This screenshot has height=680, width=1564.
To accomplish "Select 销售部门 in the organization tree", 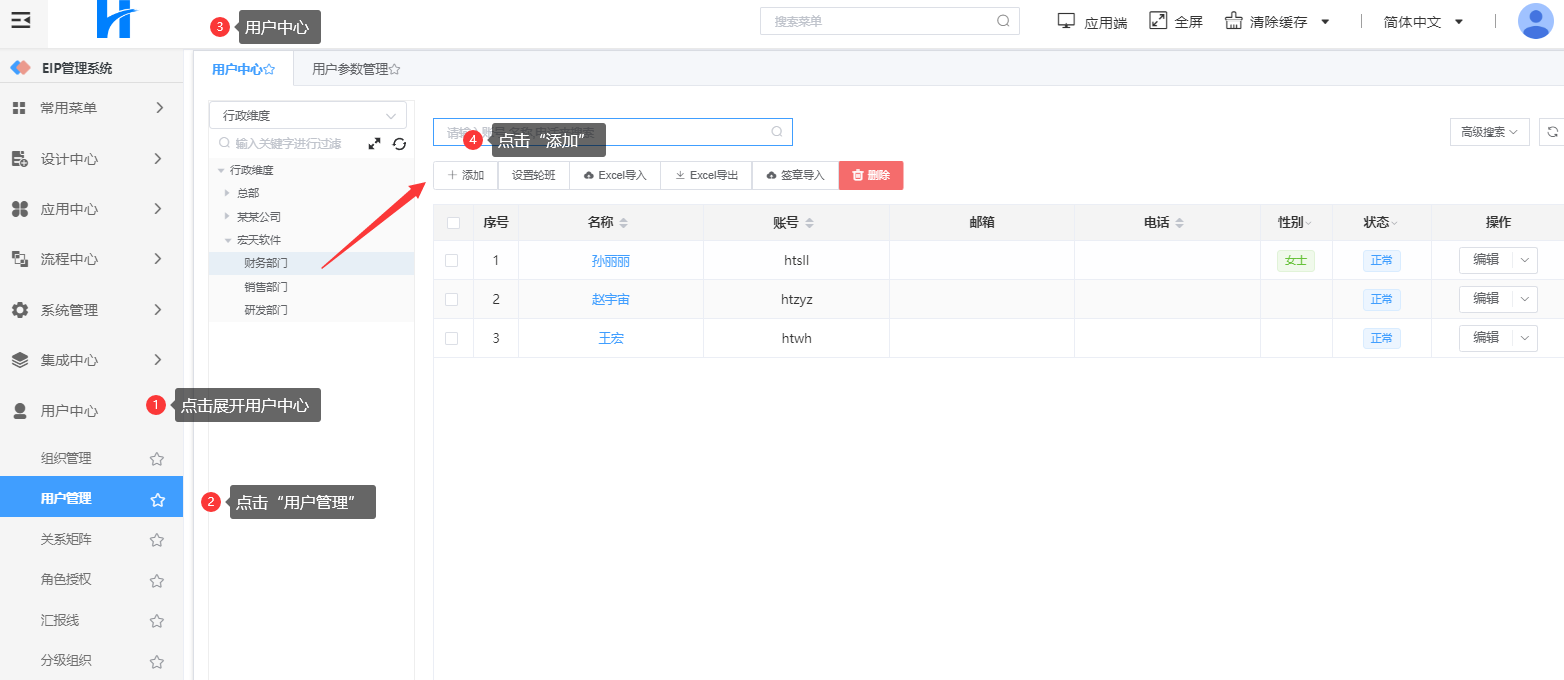I will click(266, 287).
